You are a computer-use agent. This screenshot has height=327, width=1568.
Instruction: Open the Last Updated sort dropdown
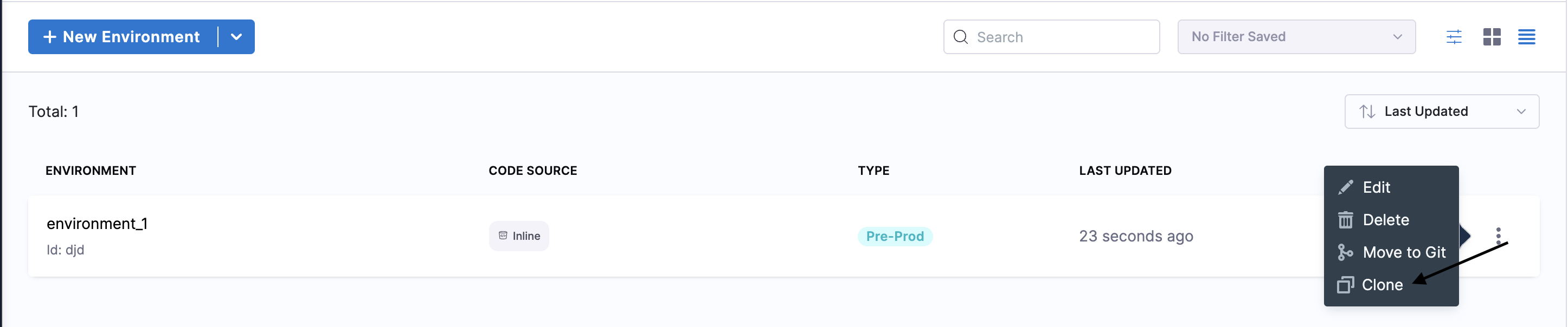pyautogui.click(x=1441, y=112)
